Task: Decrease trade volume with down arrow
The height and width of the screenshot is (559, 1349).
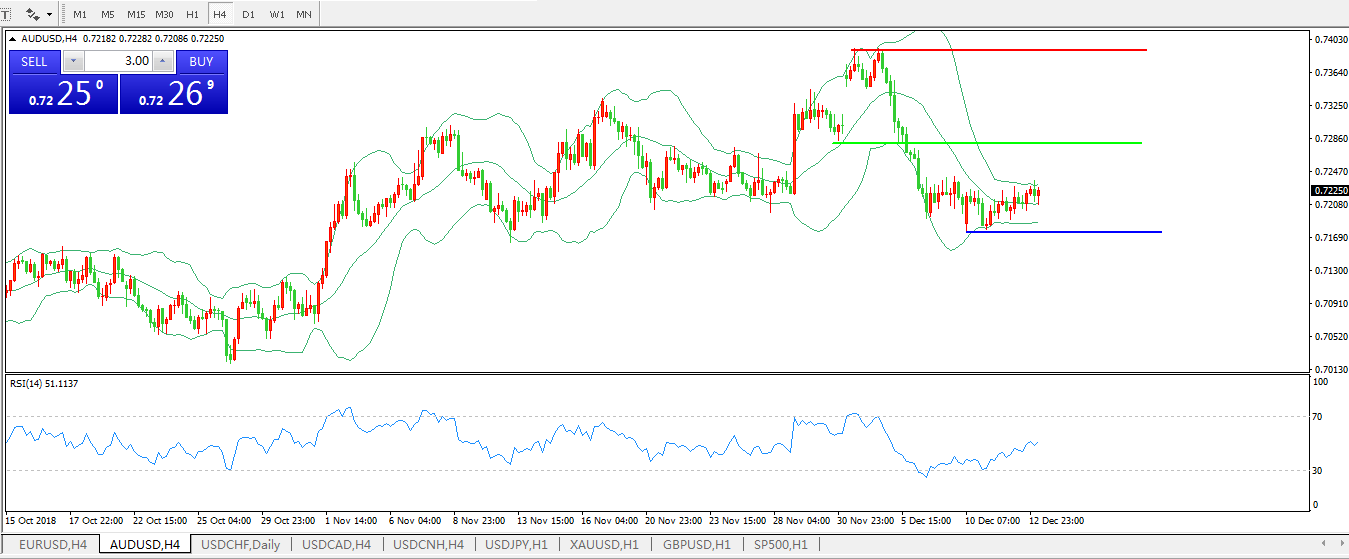Action: click(73, 61)
